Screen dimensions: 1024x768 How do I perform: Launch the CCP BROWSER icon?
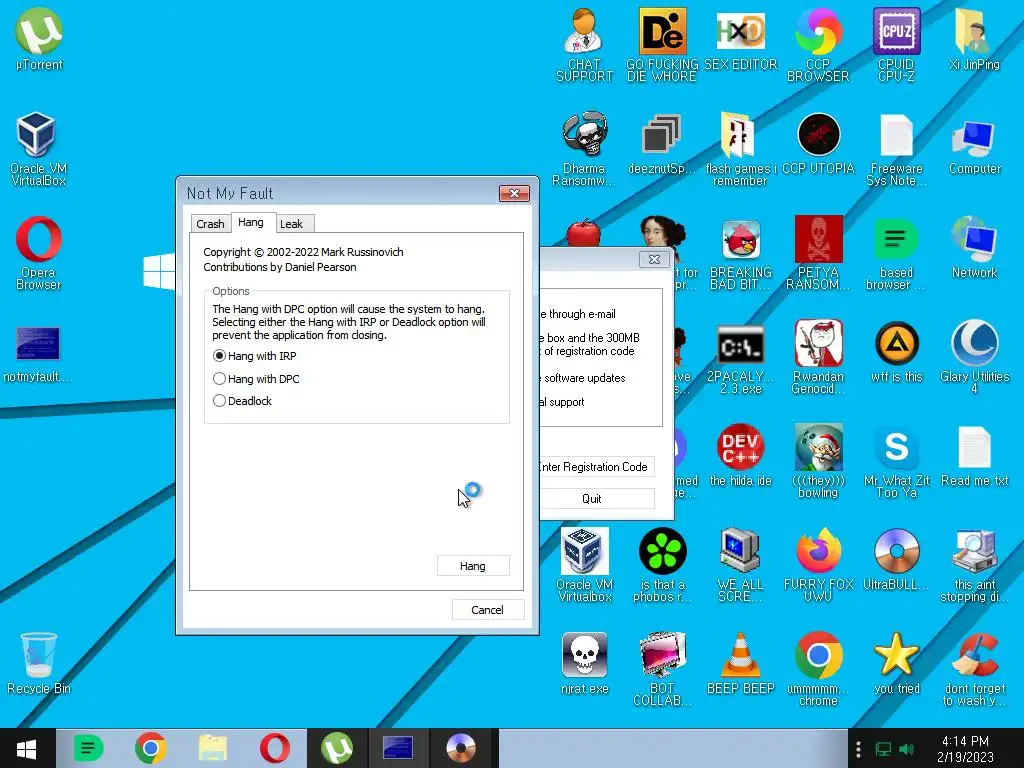pyautogui.click(x=818, y=44)
